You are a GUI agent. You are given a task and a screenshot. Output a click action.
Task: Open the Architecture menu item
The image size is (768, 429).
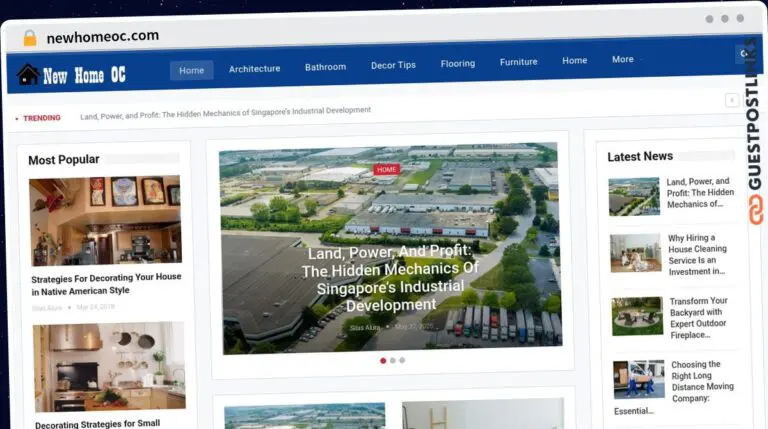click(x=254, y=69)
